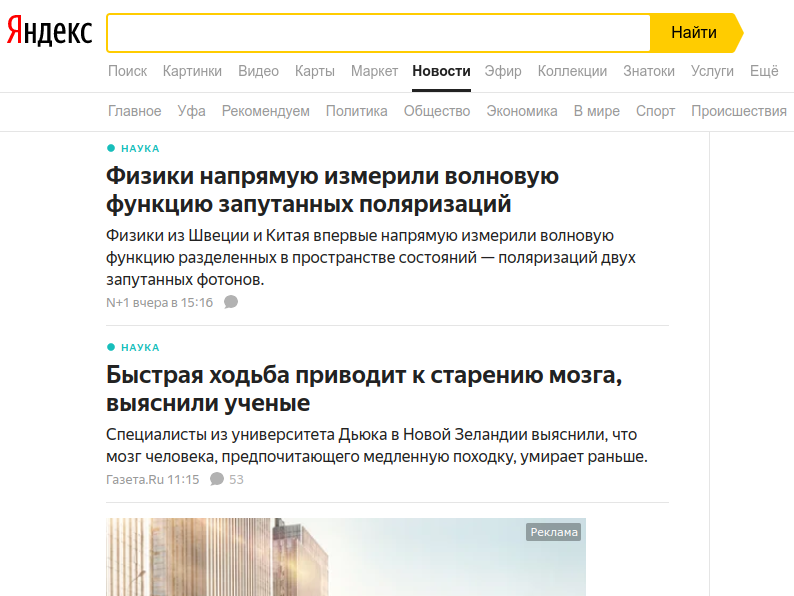Open the Общество news section
The width and height of the screenshot is (794, 596).
tap(437, 111)
